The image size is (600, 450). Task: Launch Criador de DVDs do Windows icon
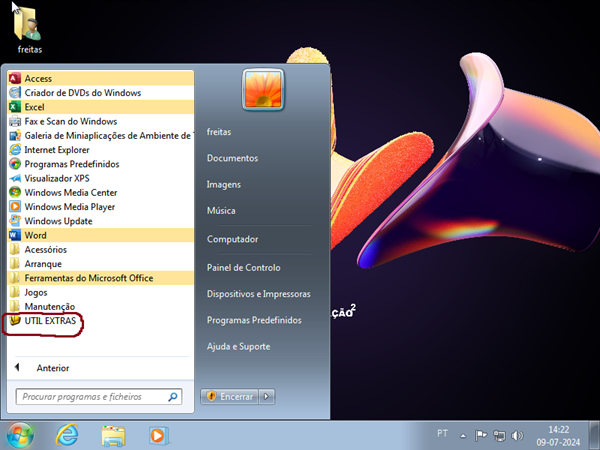15,93
